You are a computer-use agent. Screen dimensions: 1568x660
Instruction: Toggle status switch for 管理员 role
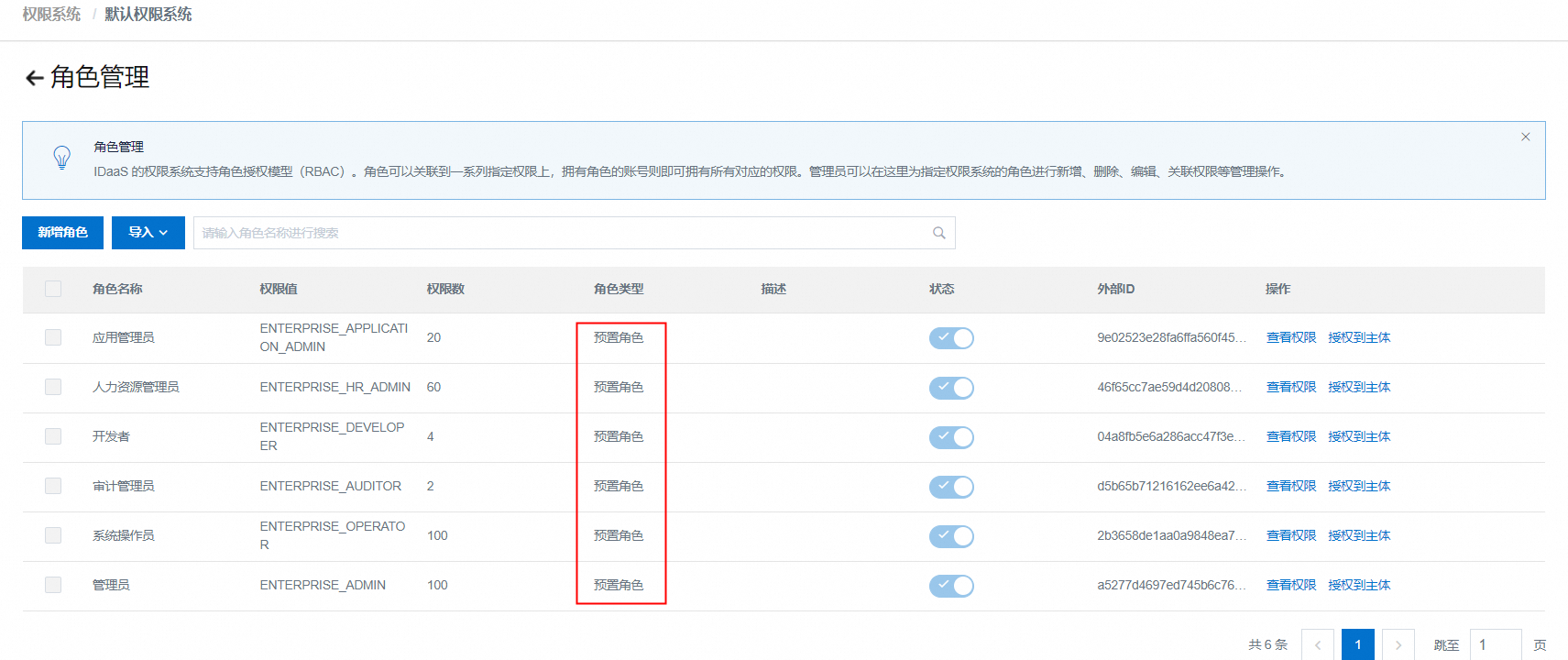coord(950,586)
